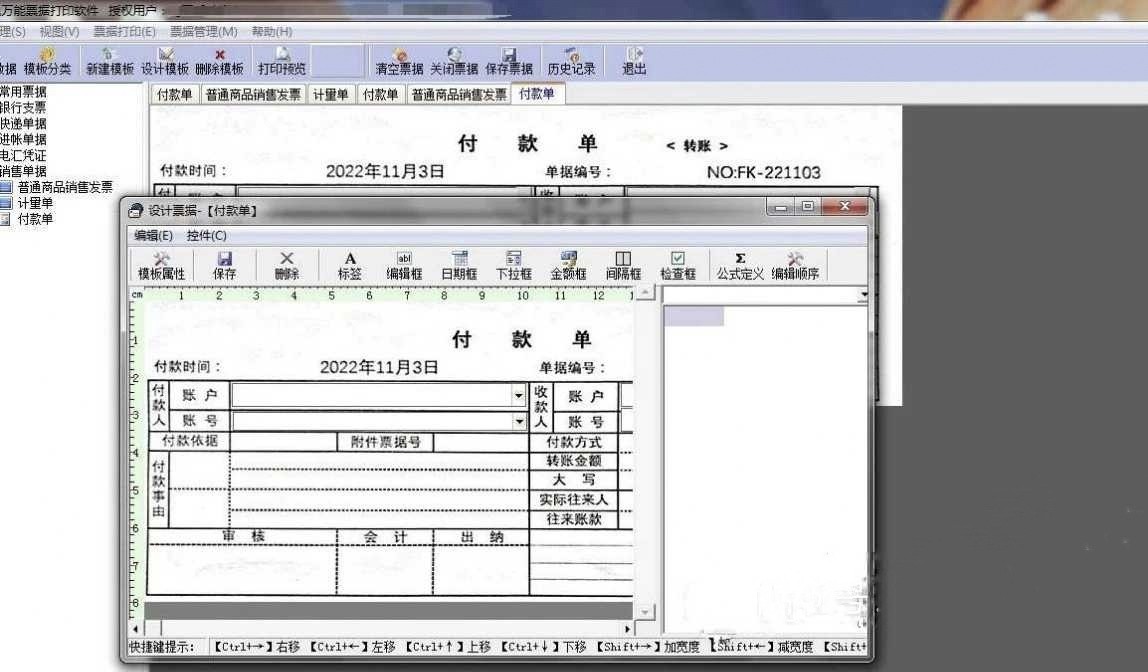Click the 退出 exit icon

click(634, 61)
